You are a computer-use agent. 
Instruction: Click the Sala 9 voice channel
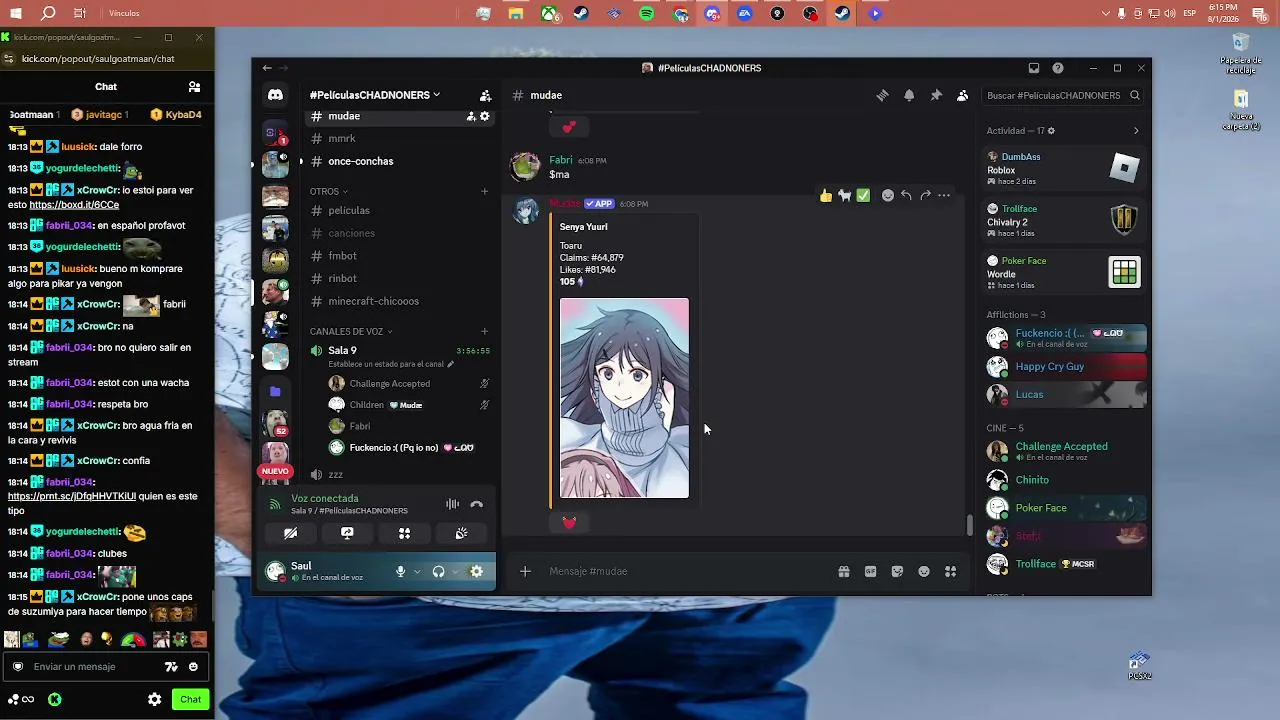[400, 350]
